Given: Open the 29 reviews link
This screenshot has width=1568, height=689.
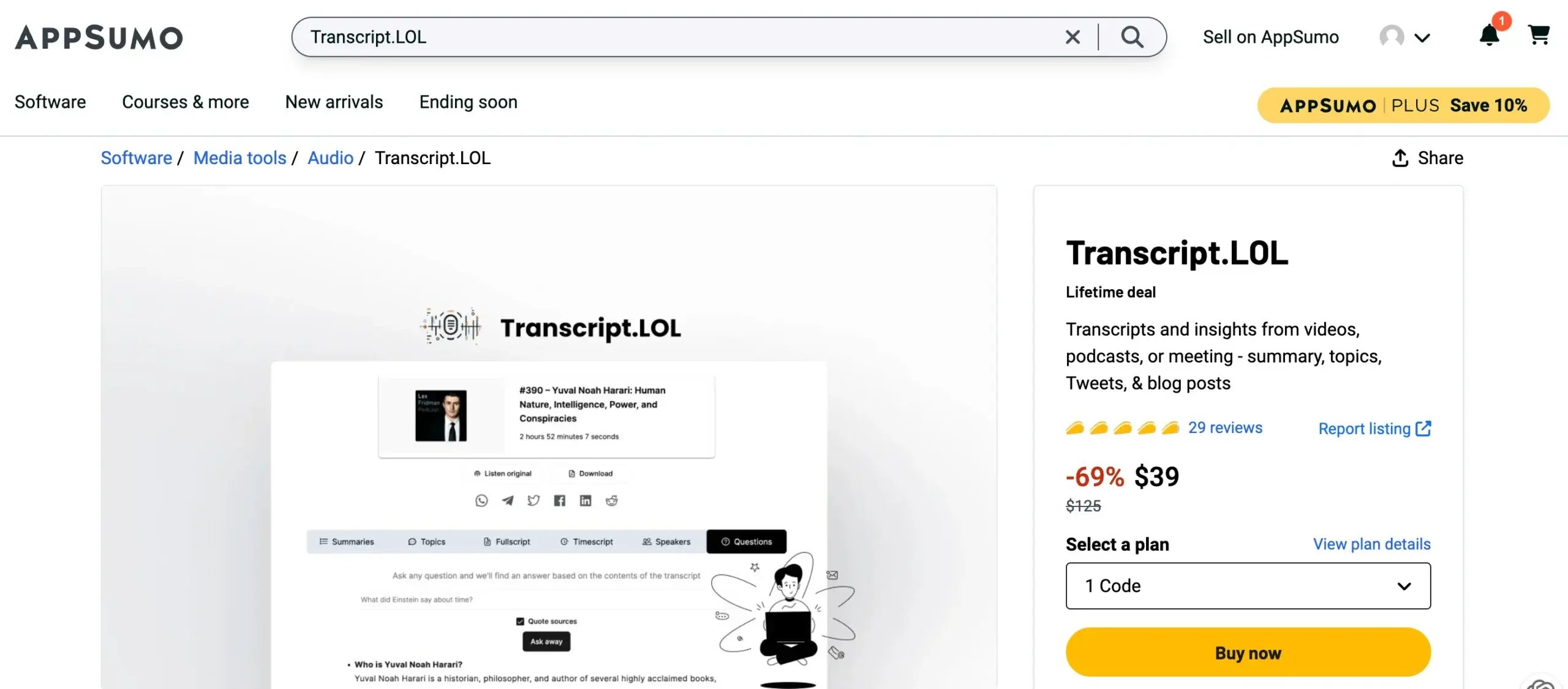Looking at the screenshot, I should [1225, 428].
